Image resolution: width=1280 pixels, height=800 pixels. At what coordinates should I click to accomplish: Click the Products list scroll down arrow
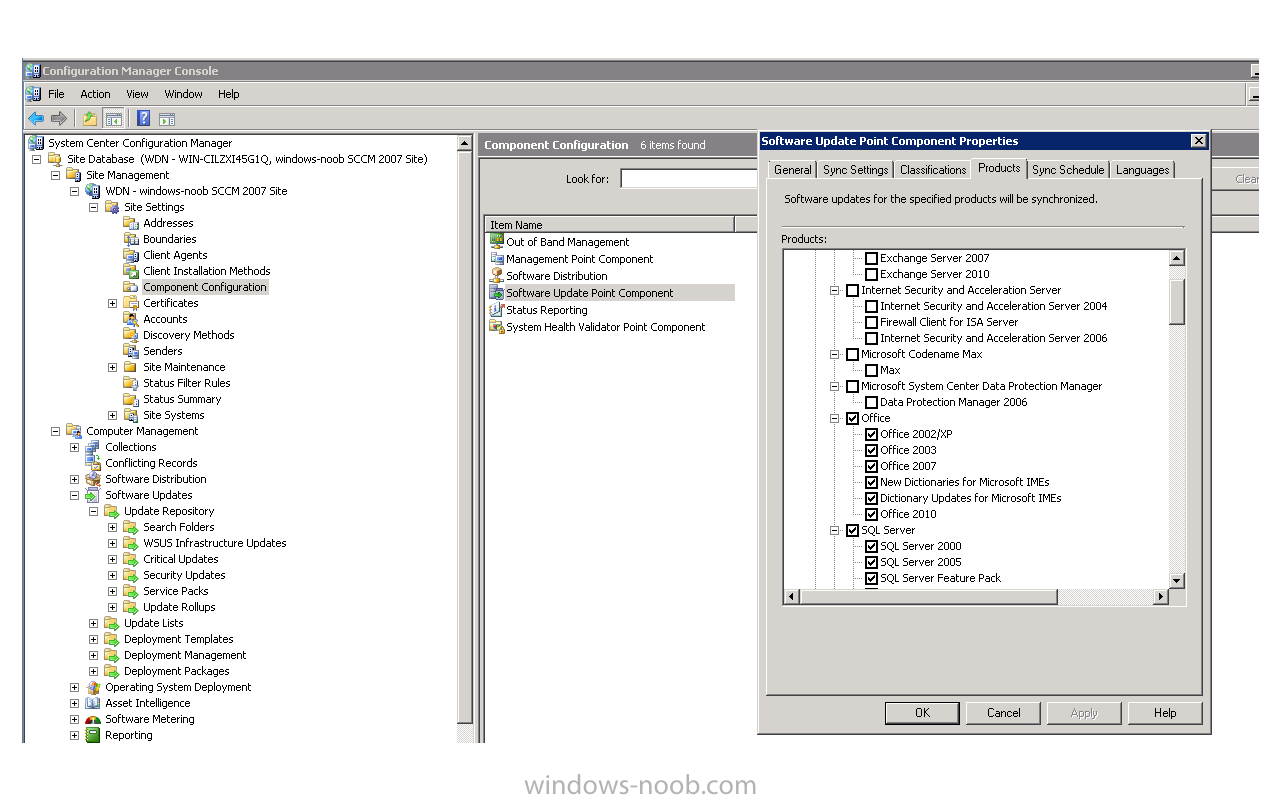pos(1177,581)
